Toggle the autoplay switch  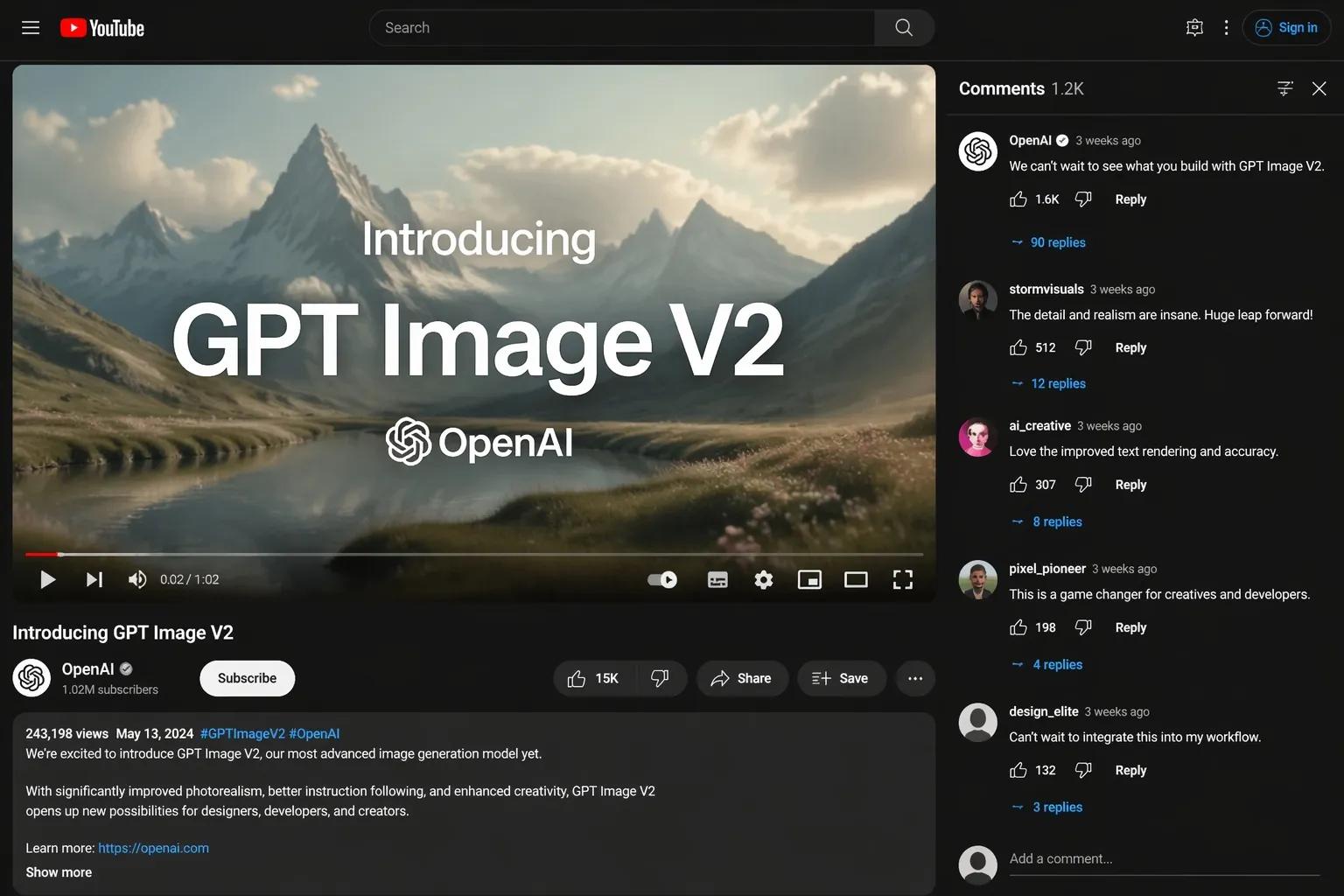tap(662, 580)
